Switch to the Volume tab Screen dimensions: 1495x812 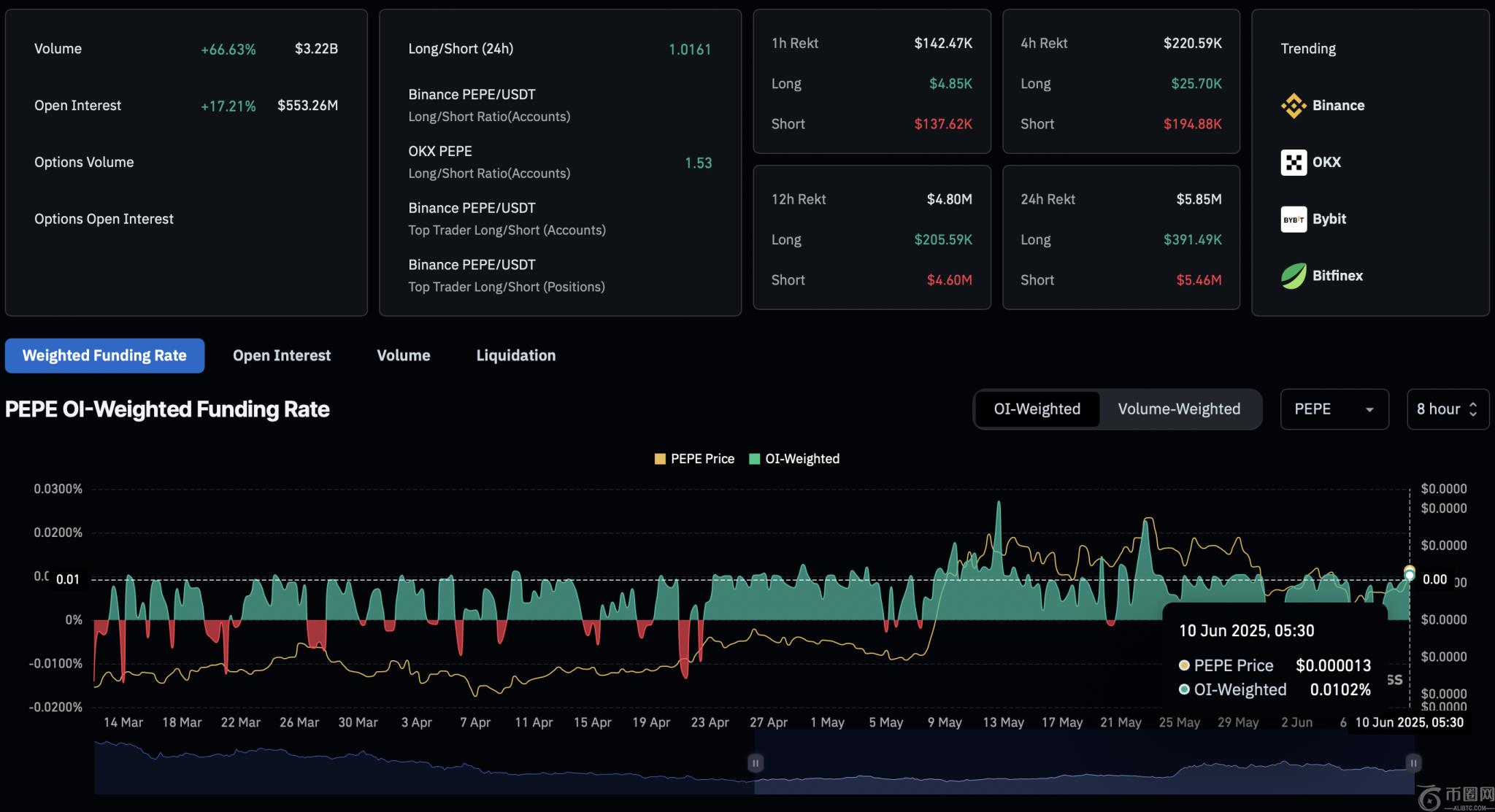click(x=403, y=356)
